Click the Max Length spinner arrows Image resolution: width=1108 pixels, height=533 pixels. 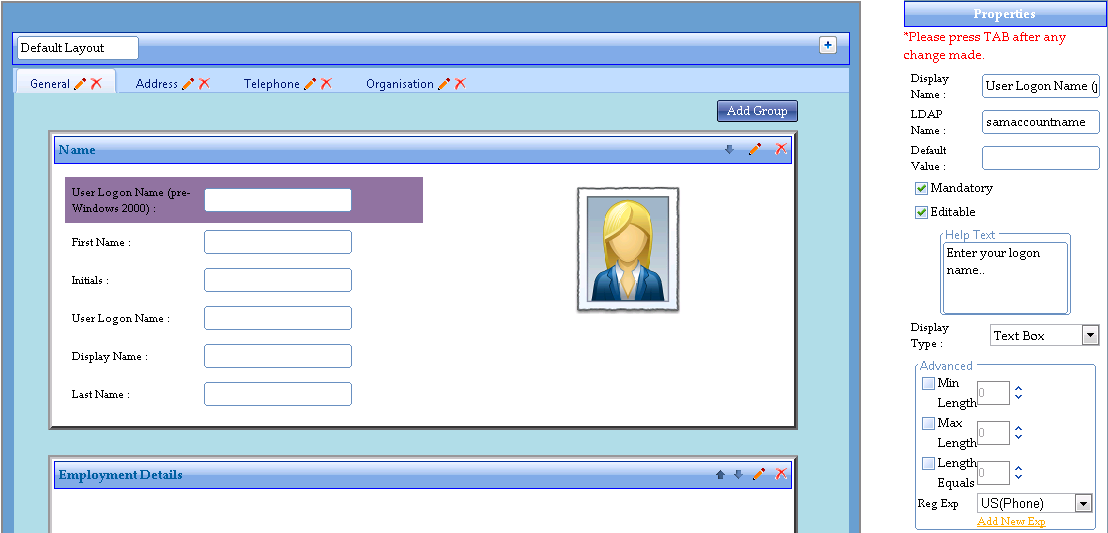click(1018, 432)
